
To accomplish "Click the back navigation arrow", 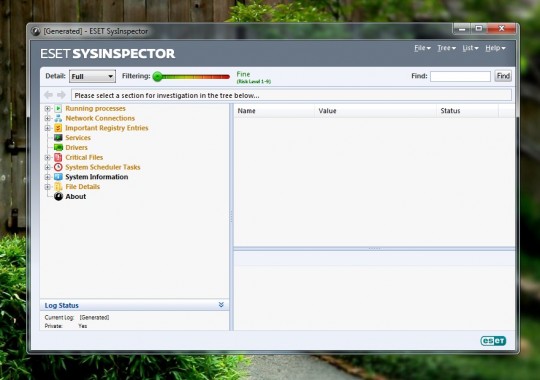I will click(x=49, y=95).
